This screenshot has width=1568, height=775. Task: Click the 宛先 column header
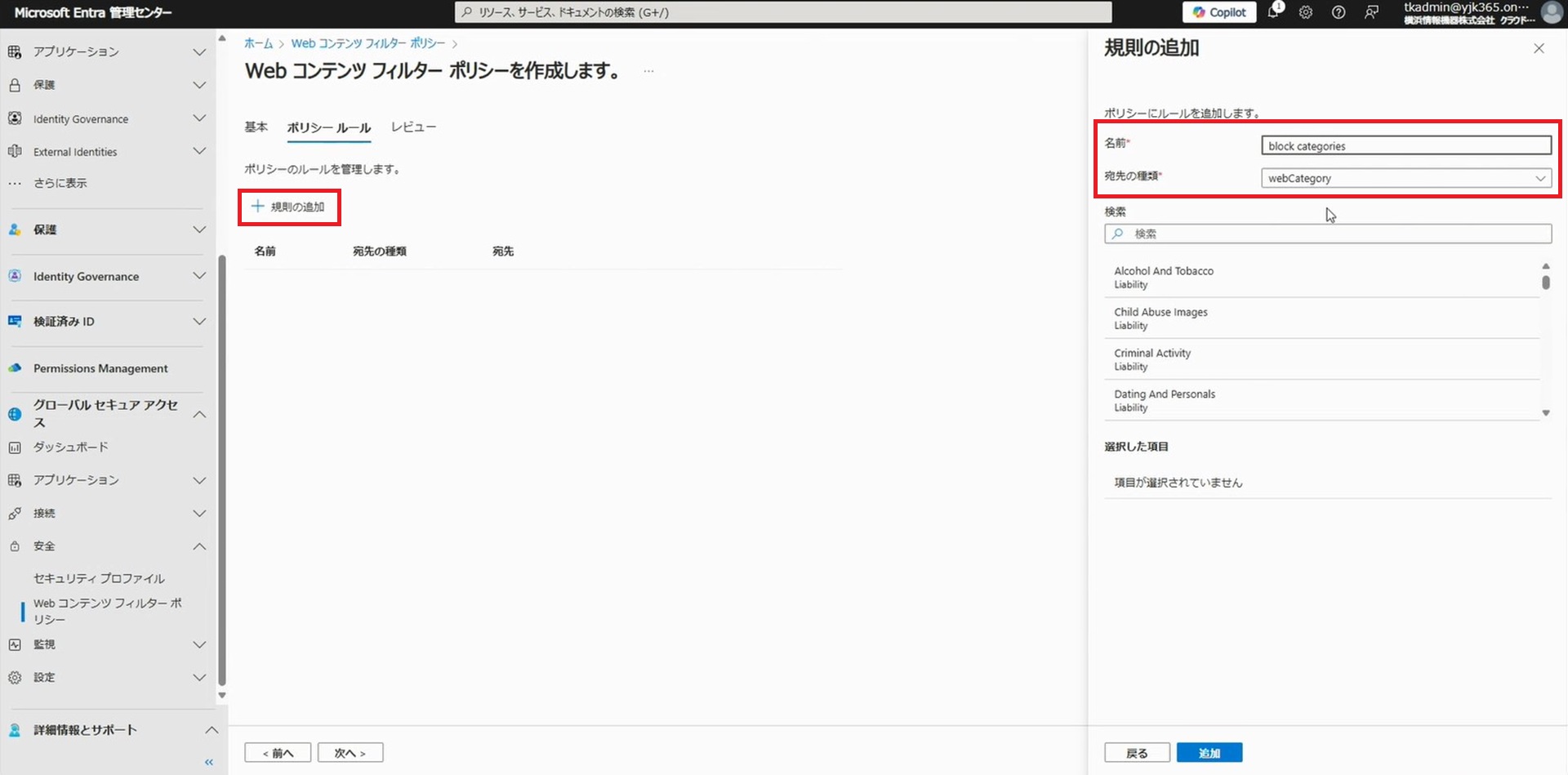click(503, 252)
